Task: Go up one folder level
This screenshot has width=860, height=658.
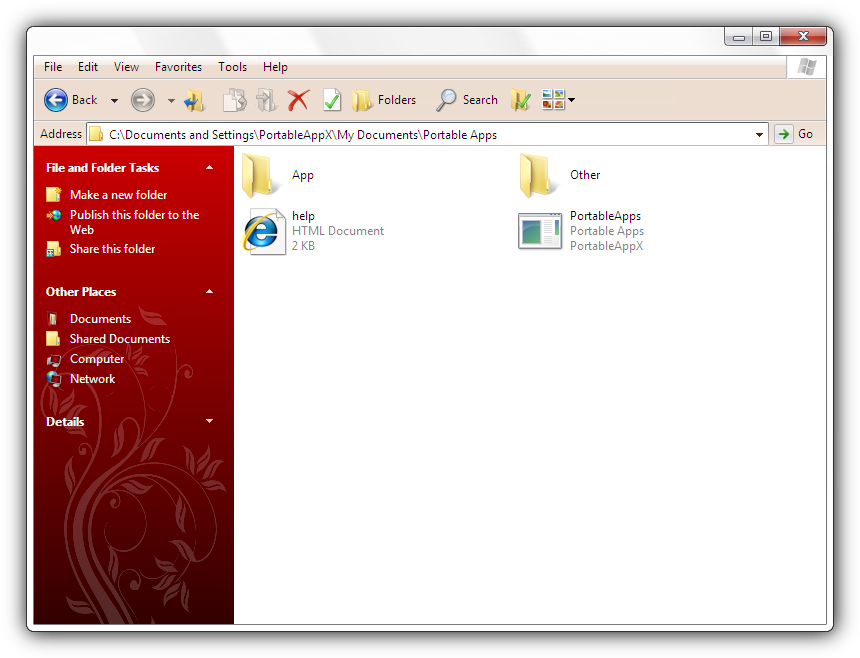Action: coord(194,101)
